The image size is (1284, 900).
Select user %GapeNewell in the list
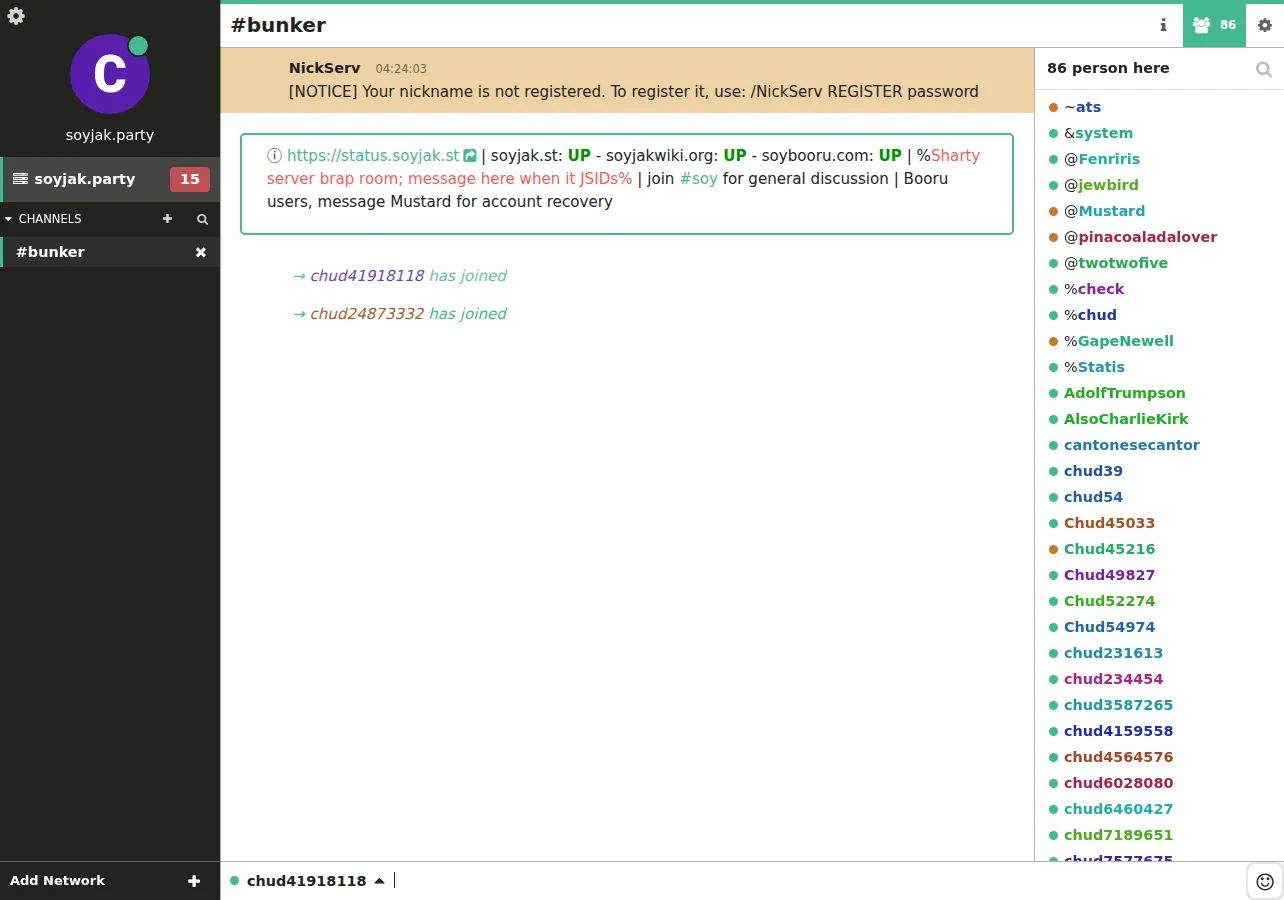pos(1119,341)
